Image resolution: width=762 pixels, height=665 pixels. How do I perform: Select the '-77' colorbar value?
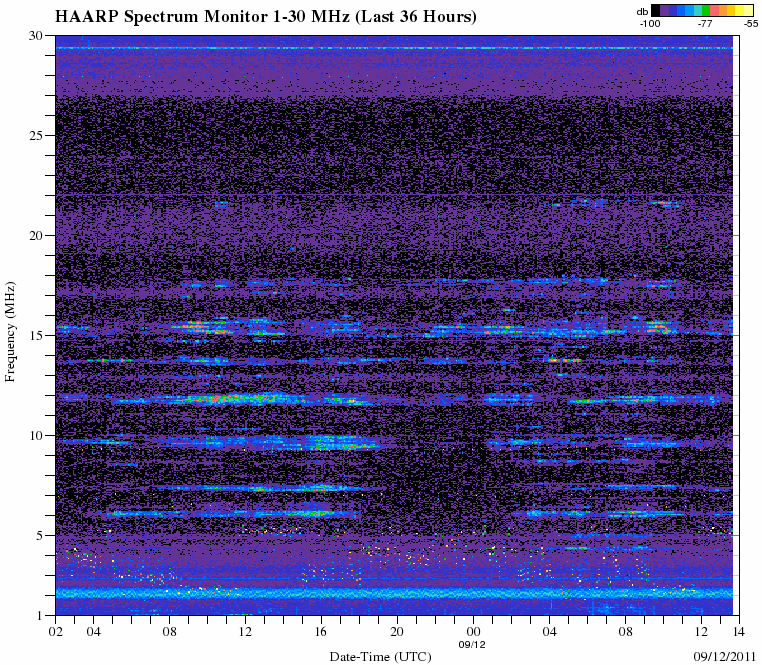(705, 23)
